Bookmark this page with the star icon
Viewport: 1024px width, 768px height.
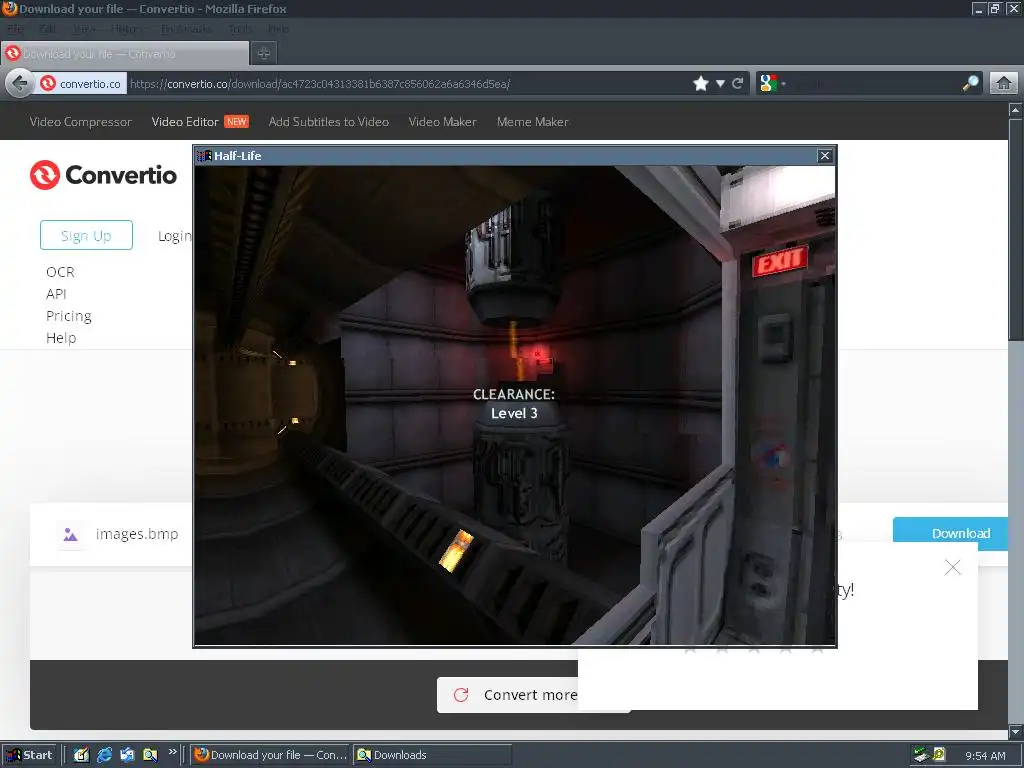click(x=701, y=84)
